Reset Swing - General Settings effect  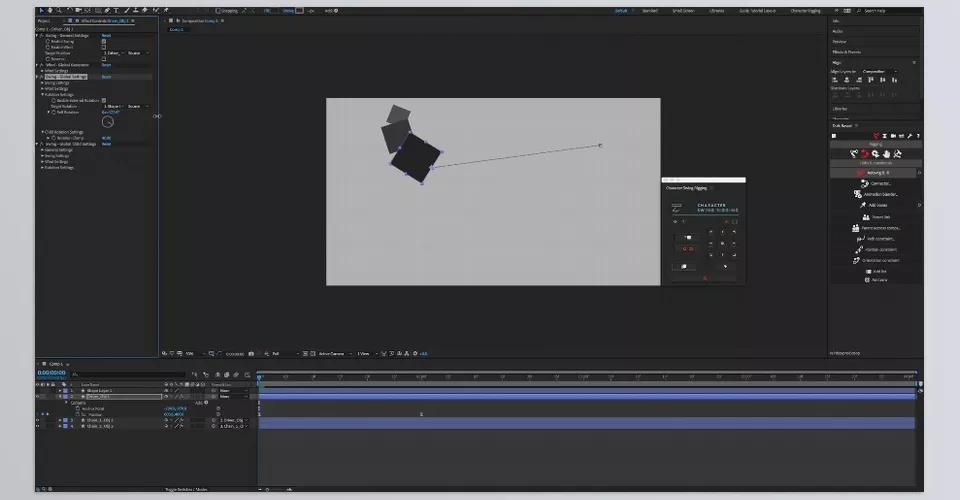(107, 35)
